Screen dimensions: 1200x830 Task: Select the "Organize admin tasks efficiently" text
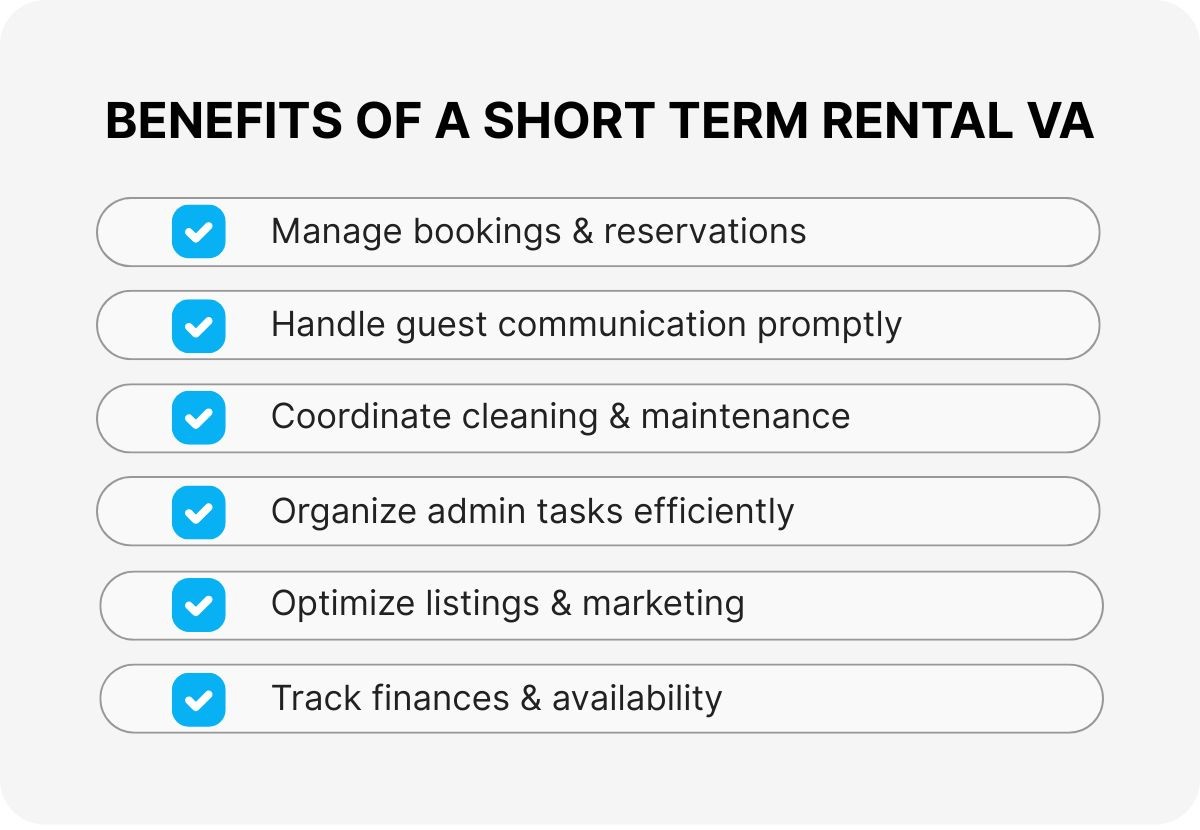pos(532,511)
